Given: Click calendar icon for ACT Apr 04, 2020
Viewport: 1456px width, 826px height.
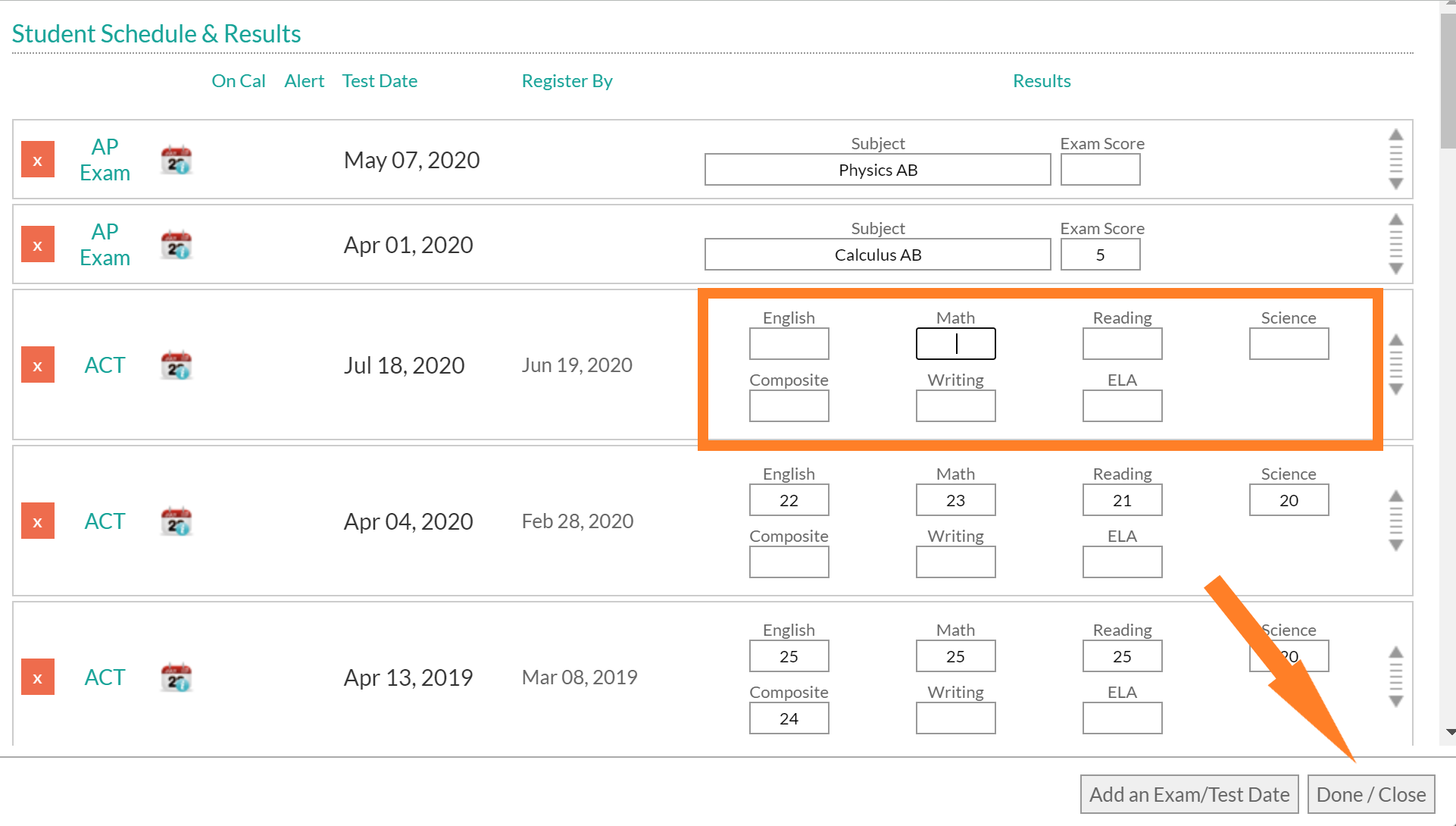Looking at the screenshot, I should pyautogui.click(x=177, y=521).
